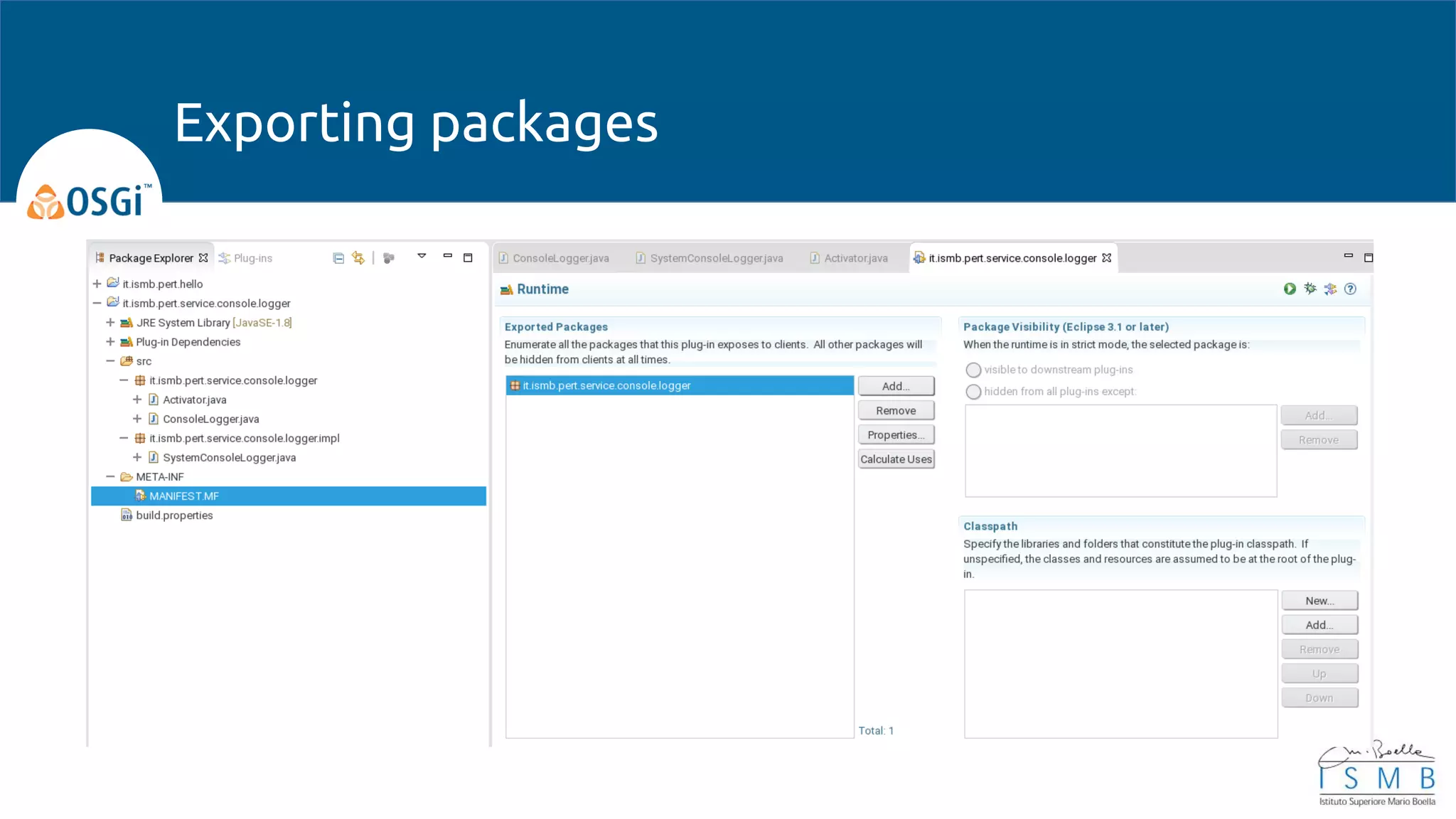Click Add... next to Exported Packages
Screen dimensions: 1456x819
pos(896,386)
